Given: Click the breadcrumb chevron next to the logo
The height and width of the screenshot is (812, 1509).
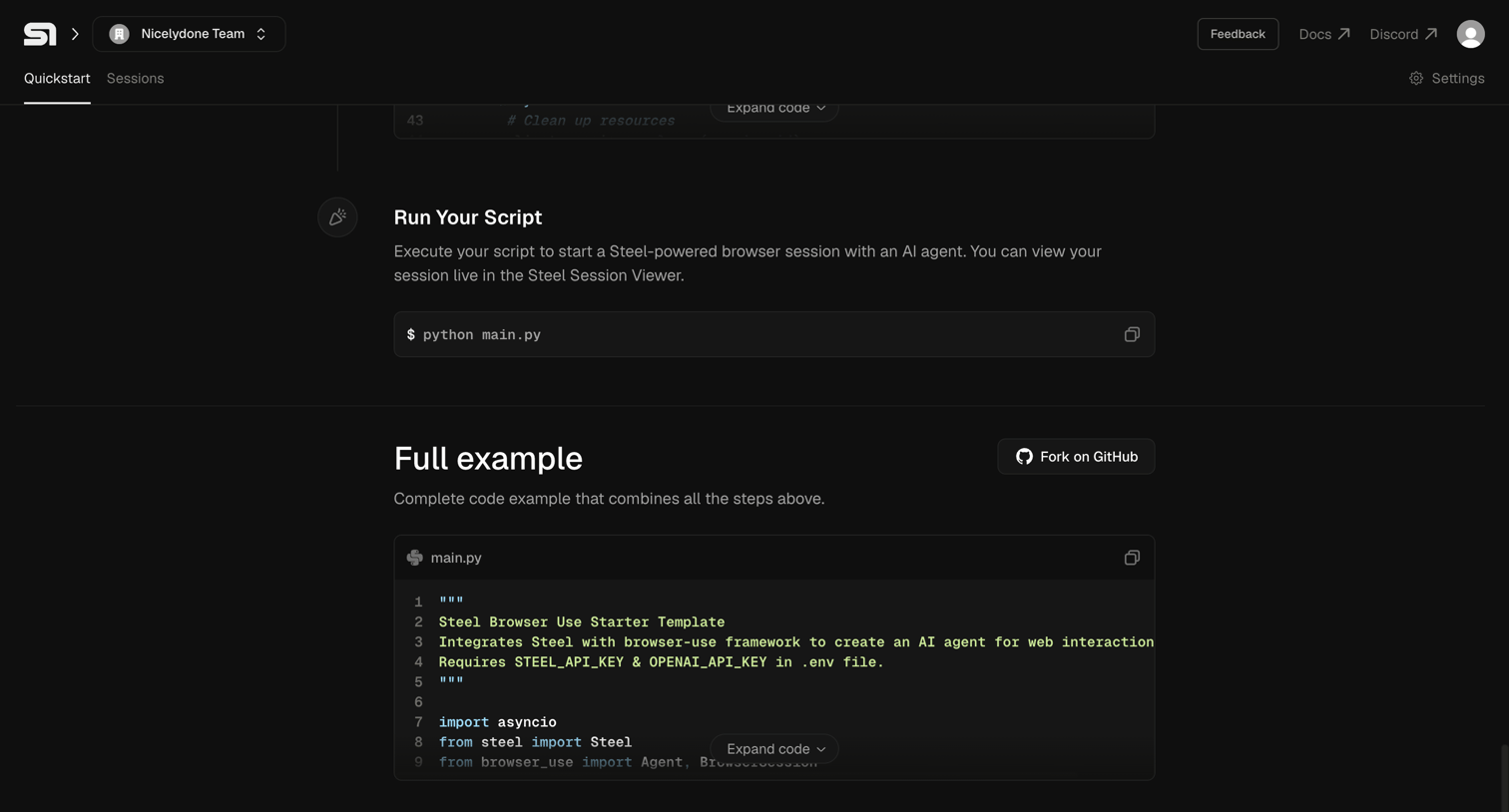Looking at the screenshot, I should pyautogui.click(x=75, y=34).
